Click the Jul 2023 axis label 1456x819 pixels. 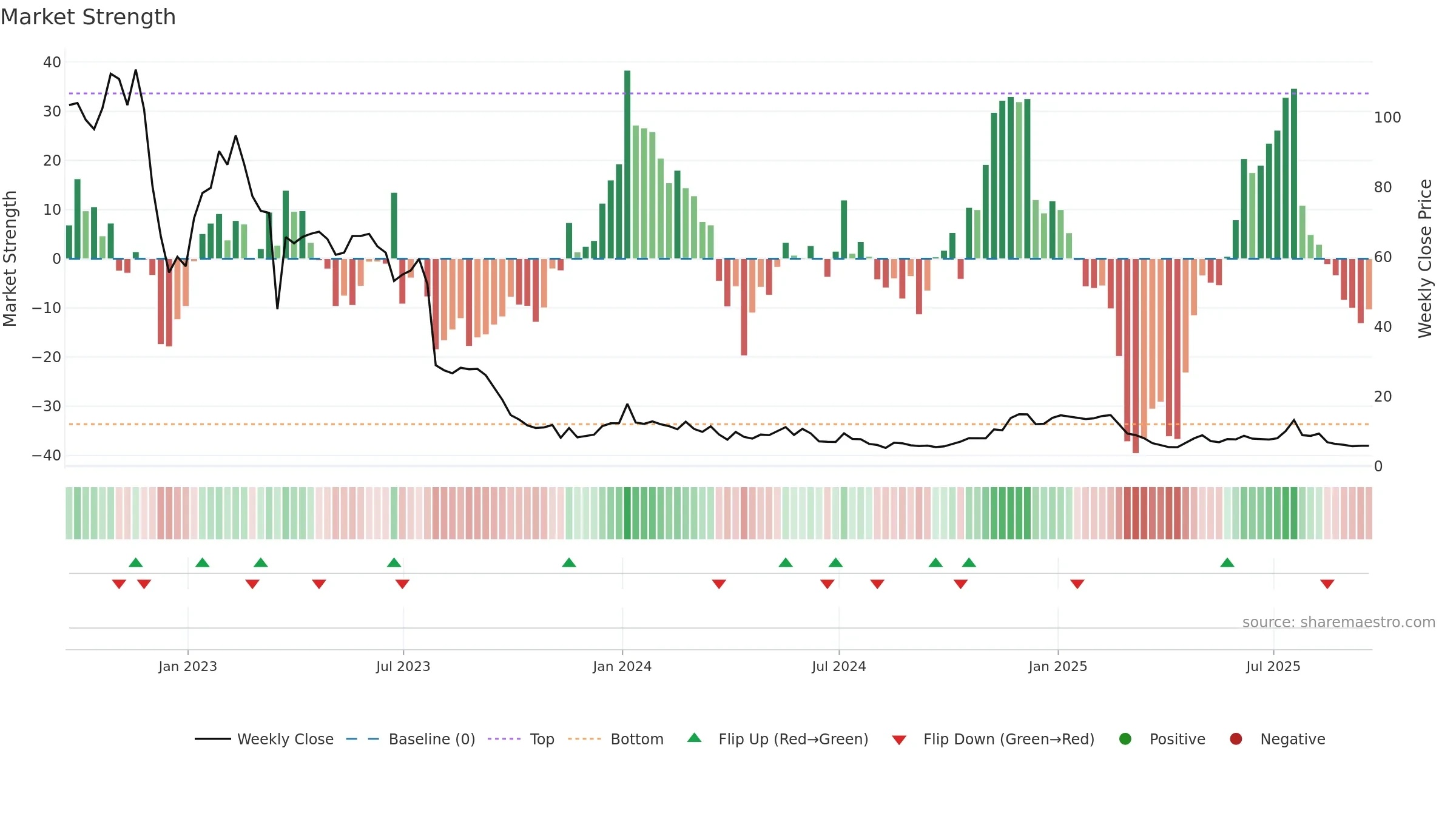click(403, 666)
